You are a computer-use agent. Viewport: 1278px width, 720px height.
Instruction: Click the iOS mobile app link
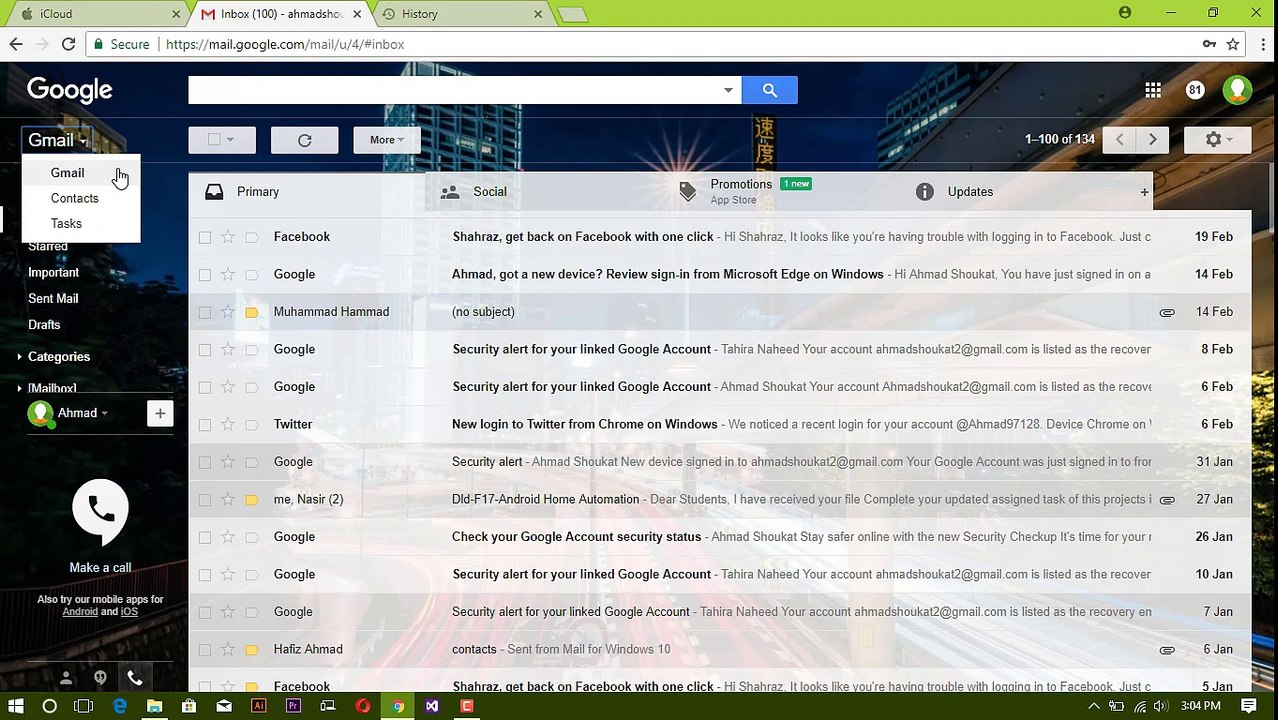pos(129,612)
